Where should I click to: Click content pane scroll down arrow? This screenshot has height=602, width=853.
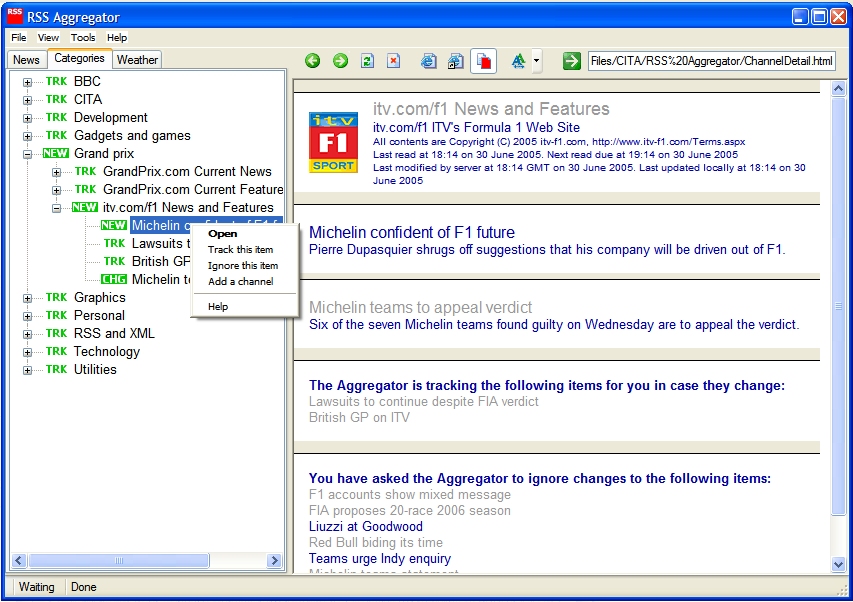coord(838,564)
